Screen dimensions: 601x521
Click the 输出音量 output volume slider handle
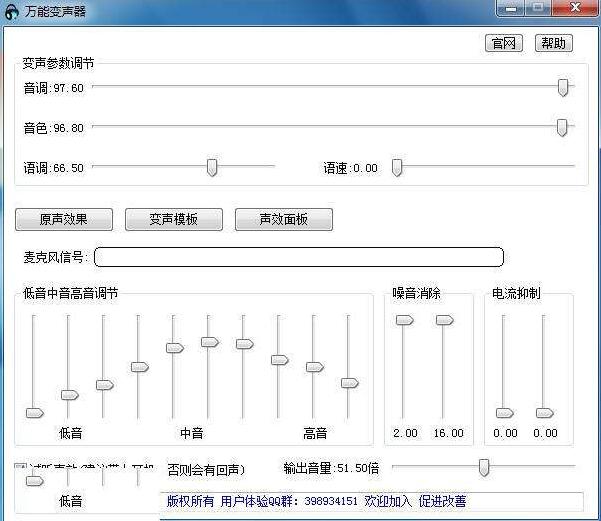(x=484, y=468)
